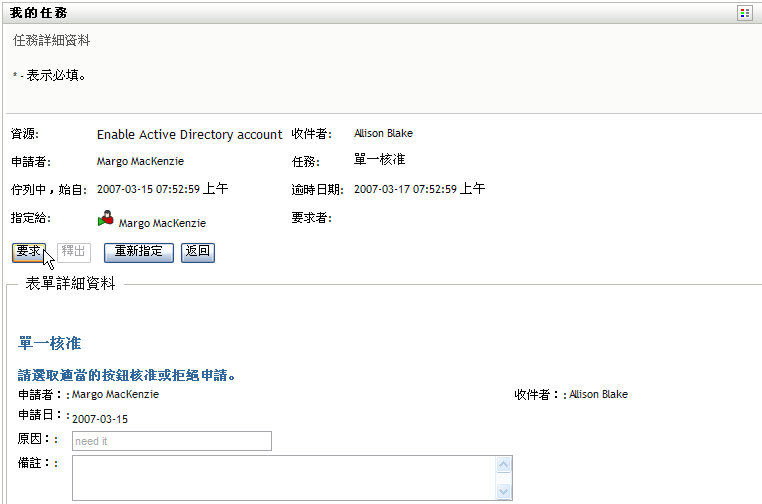Click the 'Enable Active Directory account' resource text
Image resolution: width=762 pixels, height=504 pixels.
pyautogui.click(x=190, y=134)
